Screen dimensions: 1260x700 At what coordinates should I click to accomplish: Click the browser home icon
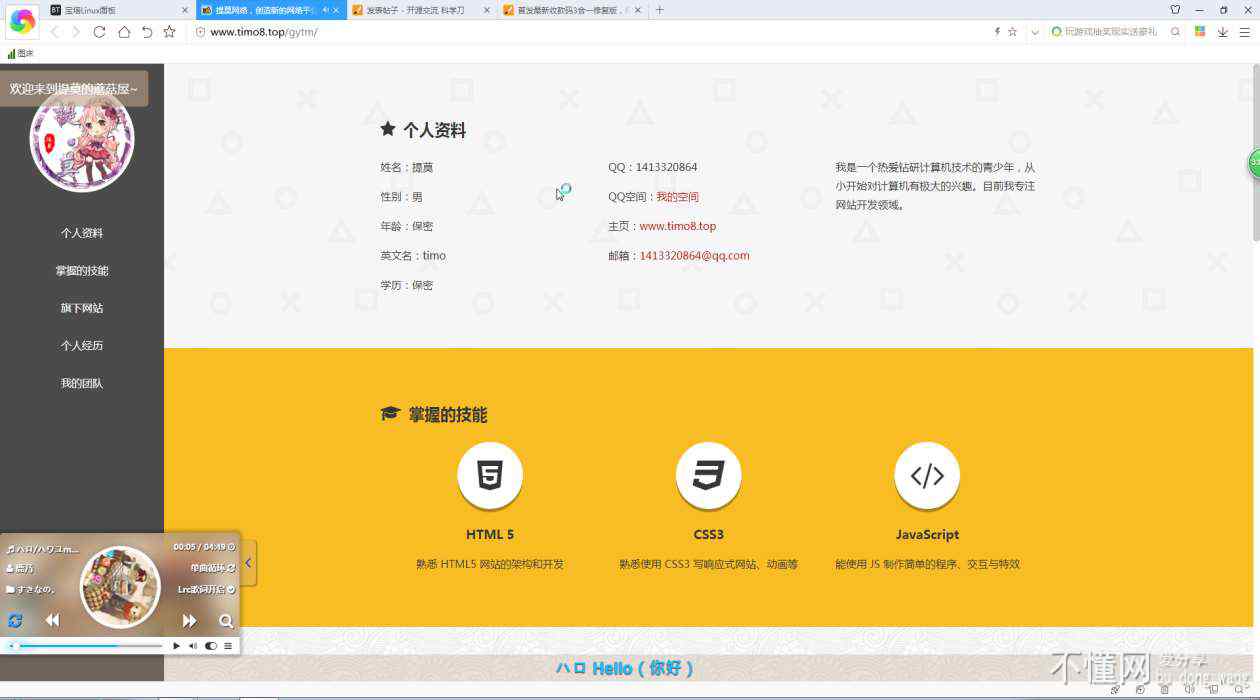(x=124, y=32)
